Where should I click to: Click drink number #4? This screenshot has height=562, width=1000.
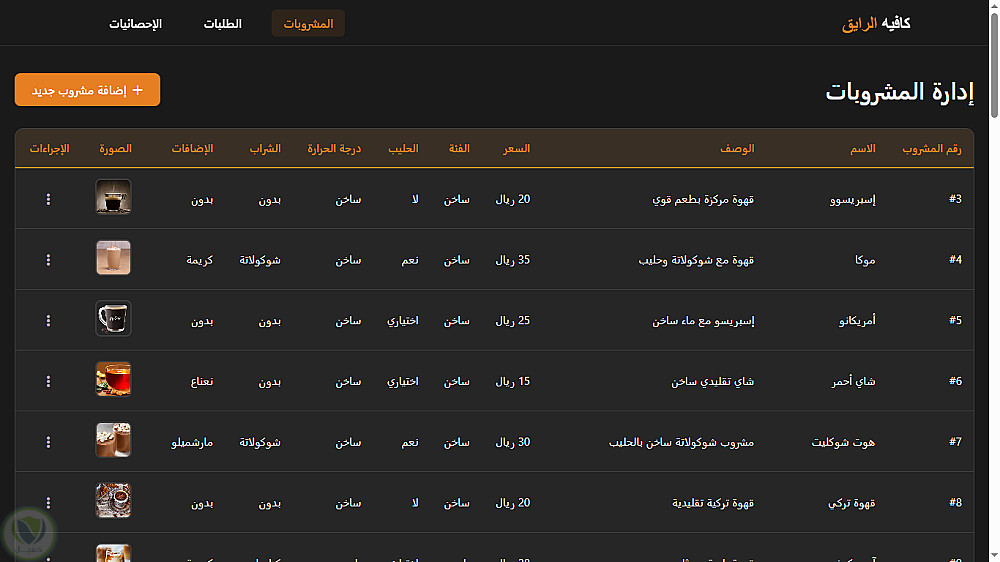[955, 260]
